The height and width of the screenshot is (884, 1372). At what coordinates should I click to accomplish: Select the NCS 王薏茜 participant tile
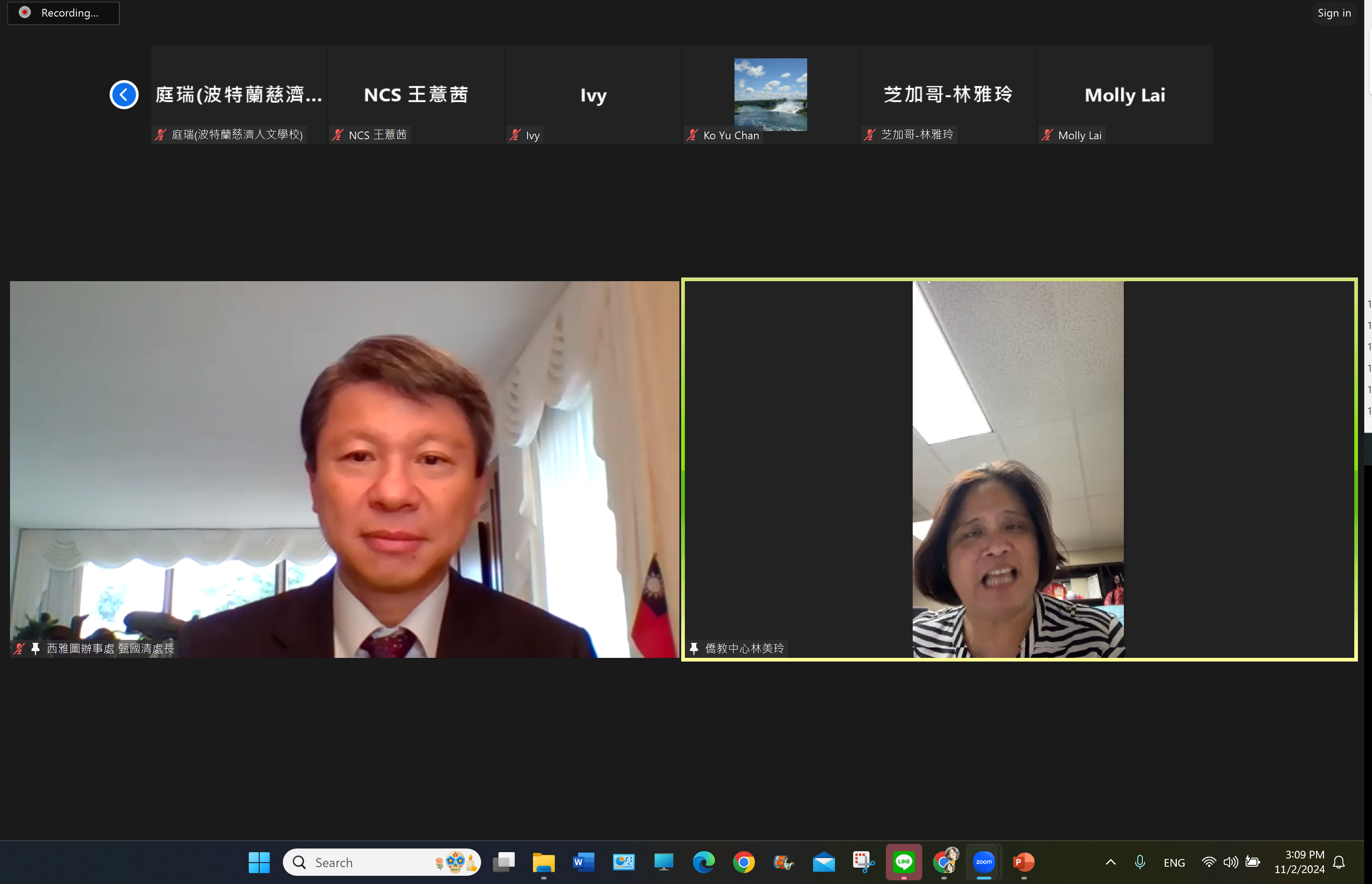click(416, 95)
